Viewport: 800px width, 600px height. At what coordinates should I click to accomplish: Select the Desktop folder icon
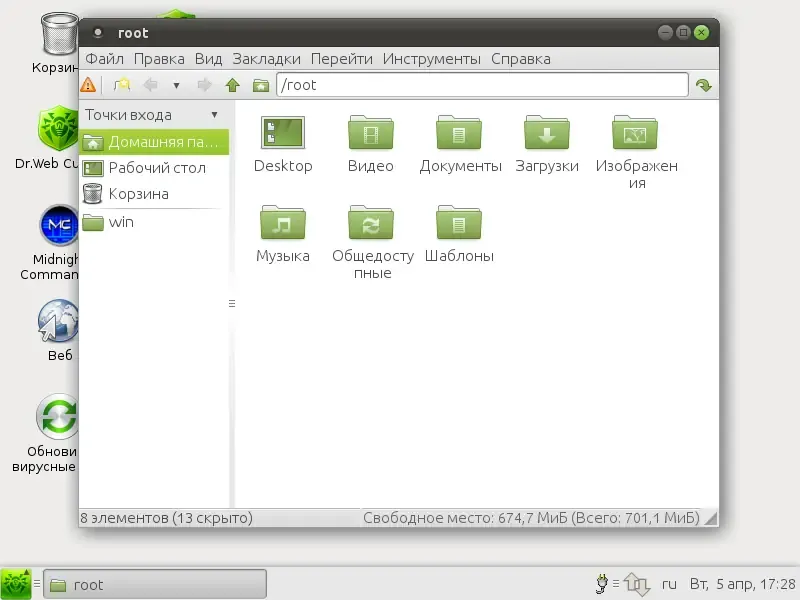coord(283,144)
